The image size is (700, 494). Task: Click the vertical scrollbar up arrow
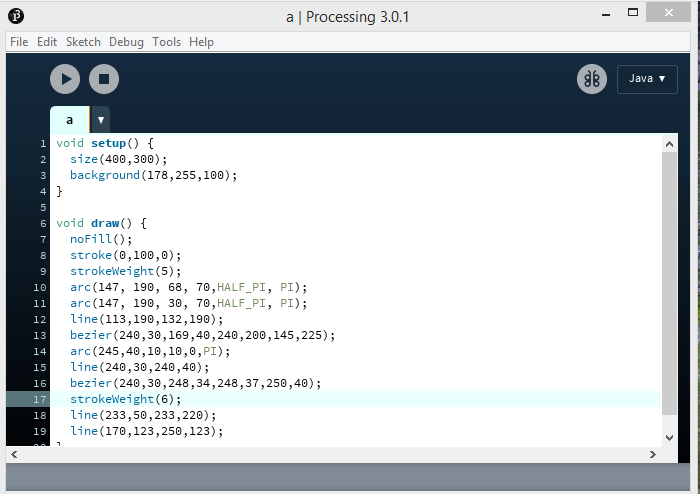[x=669, y=145]
